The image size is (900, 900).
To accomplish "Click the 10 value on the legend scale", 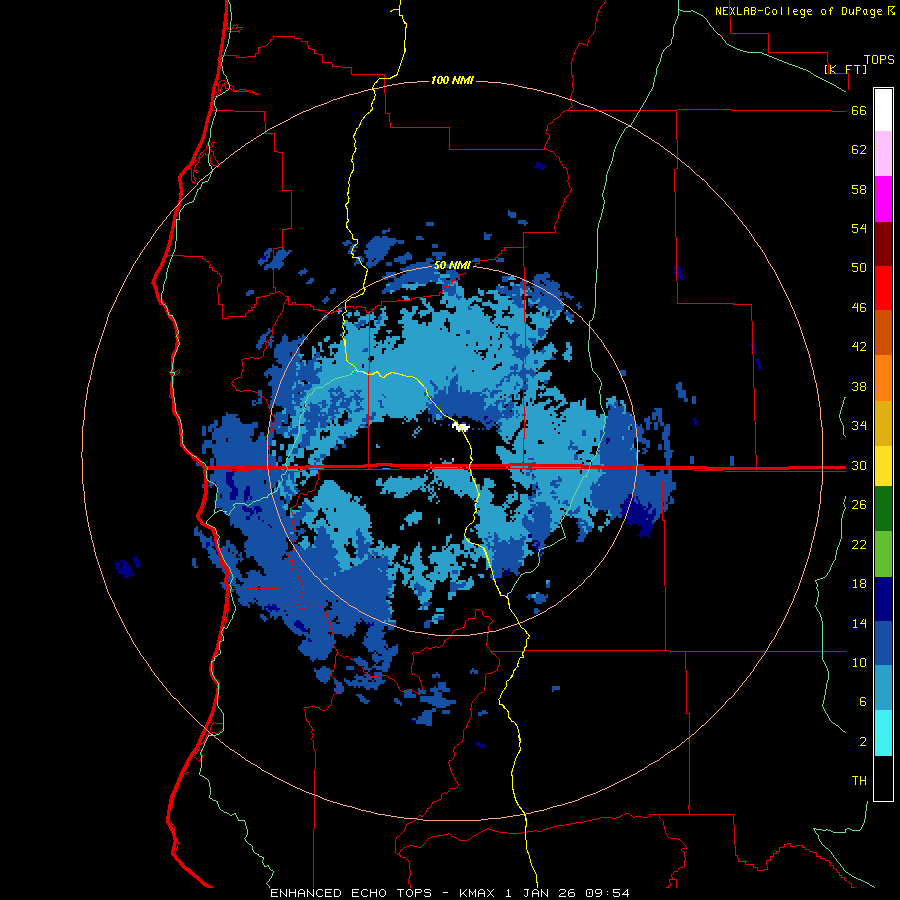I will [x=859, y=662].
